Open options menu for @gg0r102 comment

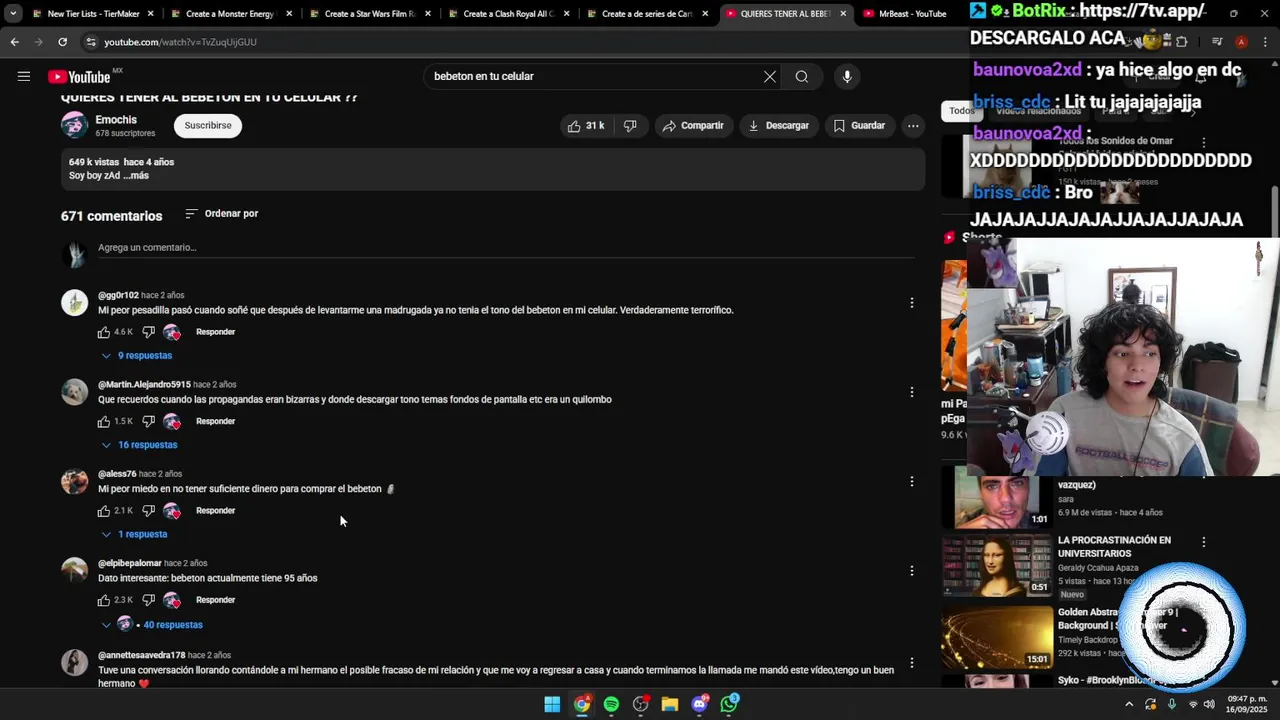coord(911,302)
